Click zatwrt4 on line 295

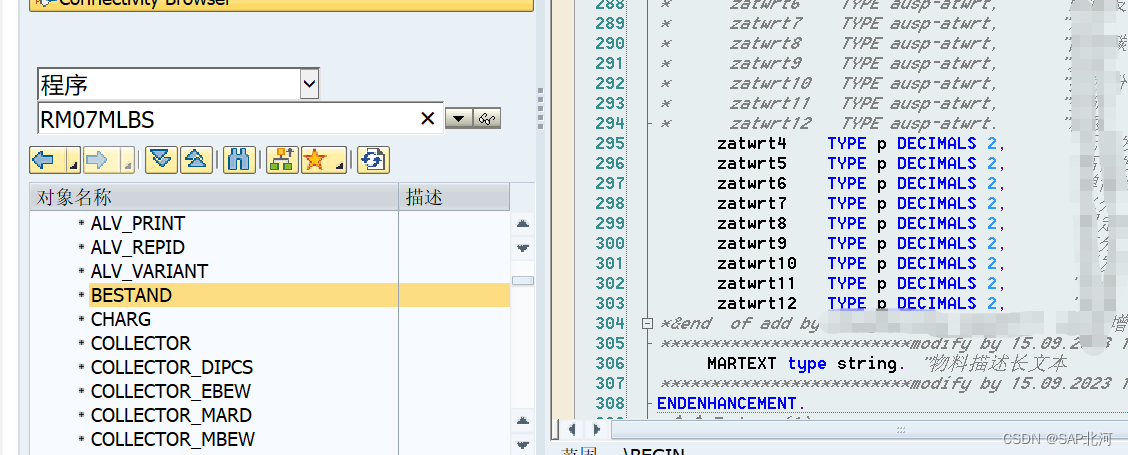752,143
